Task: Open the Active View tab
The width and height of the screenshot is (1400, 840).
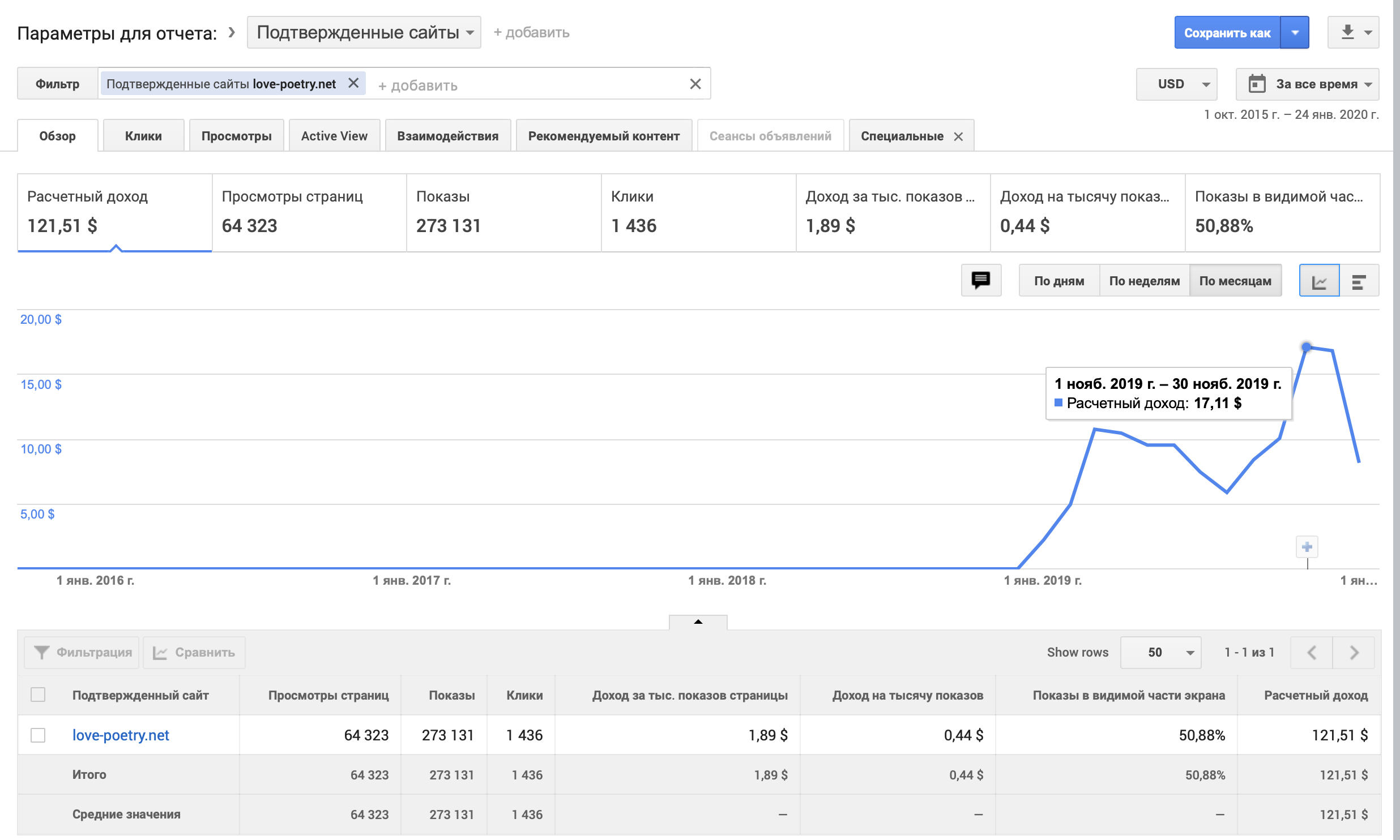Action: pyautogui.click(x=334, y=136)
